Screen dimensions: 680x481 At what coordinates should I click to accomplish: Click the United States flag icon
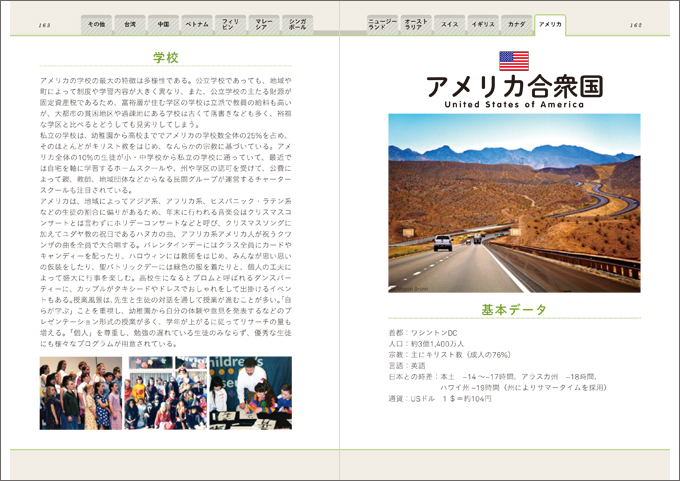click(514, 61)
